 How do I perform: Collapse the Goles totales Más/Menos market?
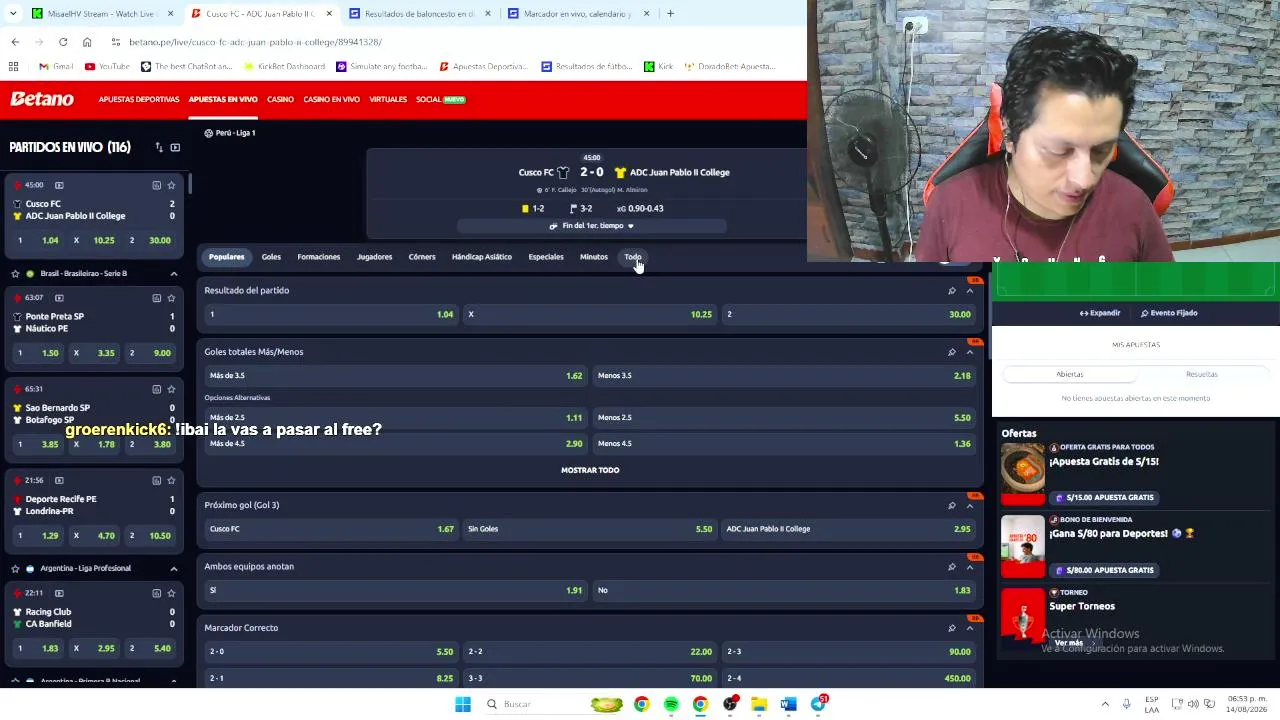coord(969,352)
